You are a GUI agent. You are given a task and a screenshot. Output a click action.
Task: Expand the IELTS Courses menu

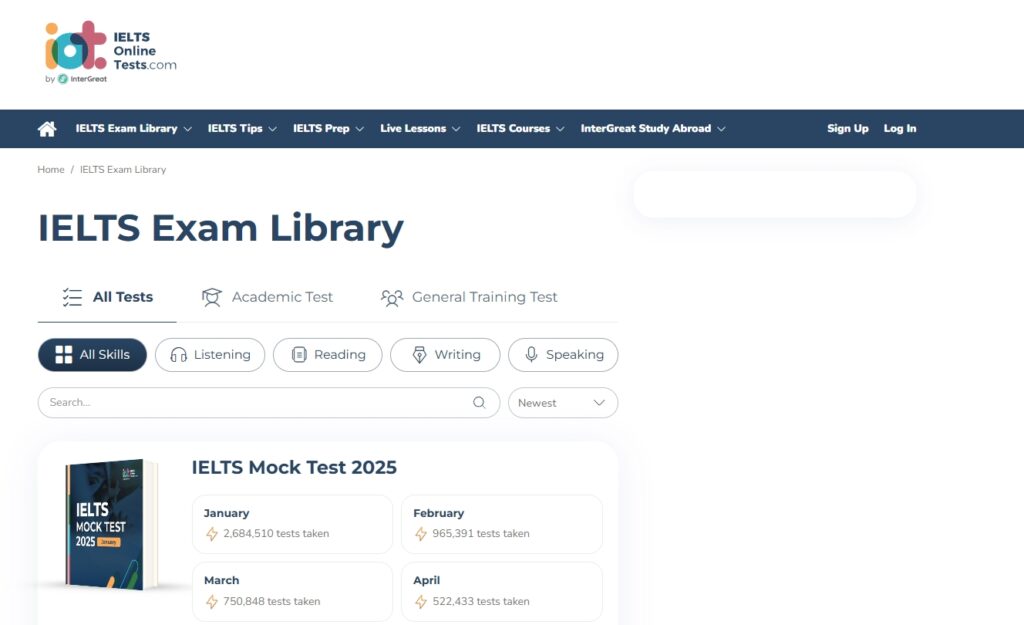coord(520,129)
